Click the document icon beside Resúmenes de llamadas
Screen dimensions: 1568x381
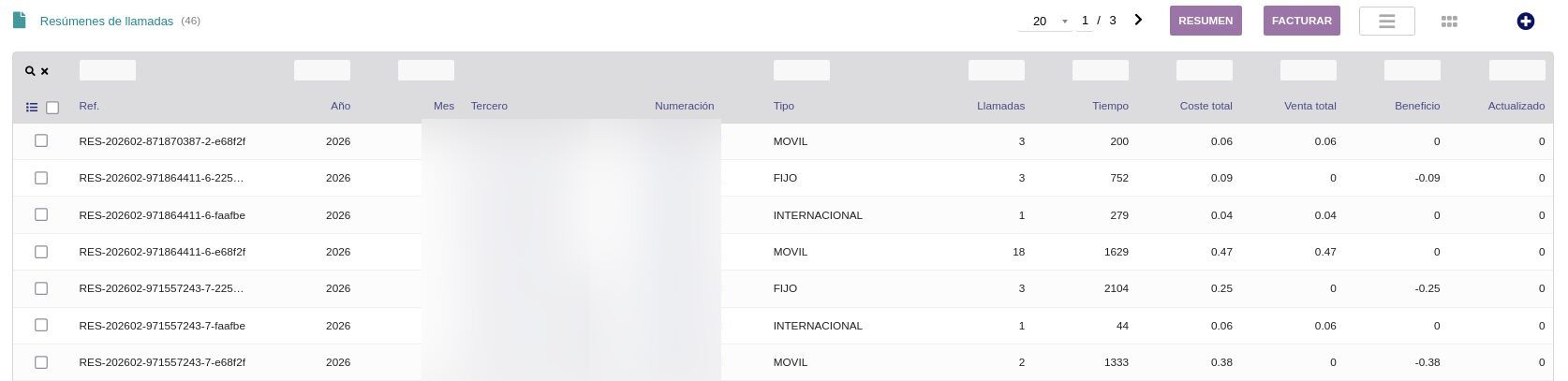pyautogui.click(x=20, y=20)
